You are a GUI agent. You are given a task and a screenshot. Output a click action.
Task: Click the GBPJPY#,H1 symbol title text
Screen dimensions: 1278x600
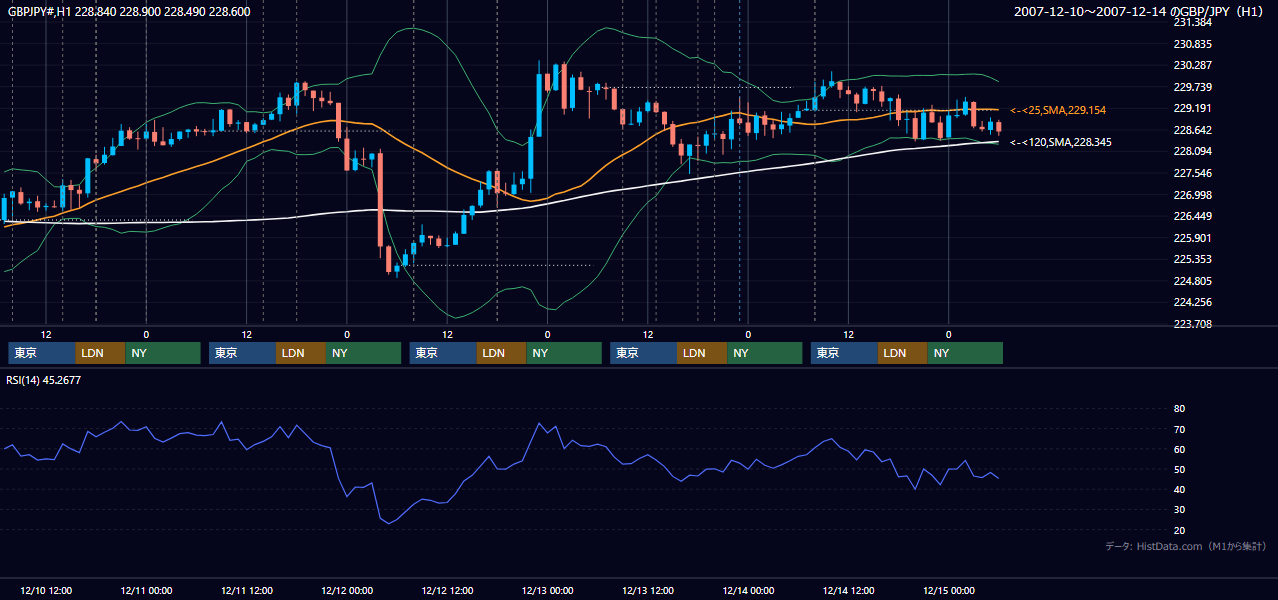click(39, 12)
